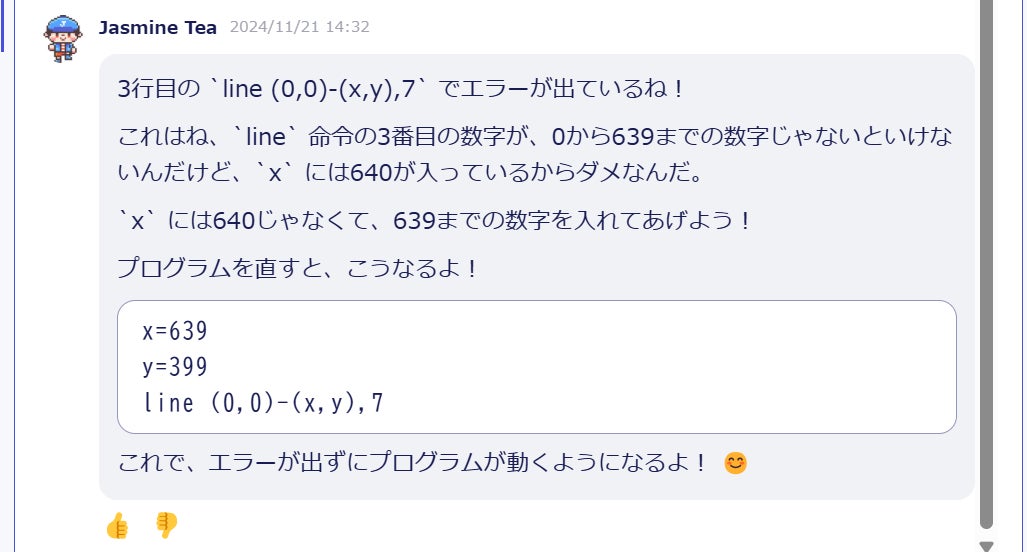Image resolution: width=1027 pixels, height=552 pixels.
Task: Click the Jasmine Tea username
Action: [158, 28]
